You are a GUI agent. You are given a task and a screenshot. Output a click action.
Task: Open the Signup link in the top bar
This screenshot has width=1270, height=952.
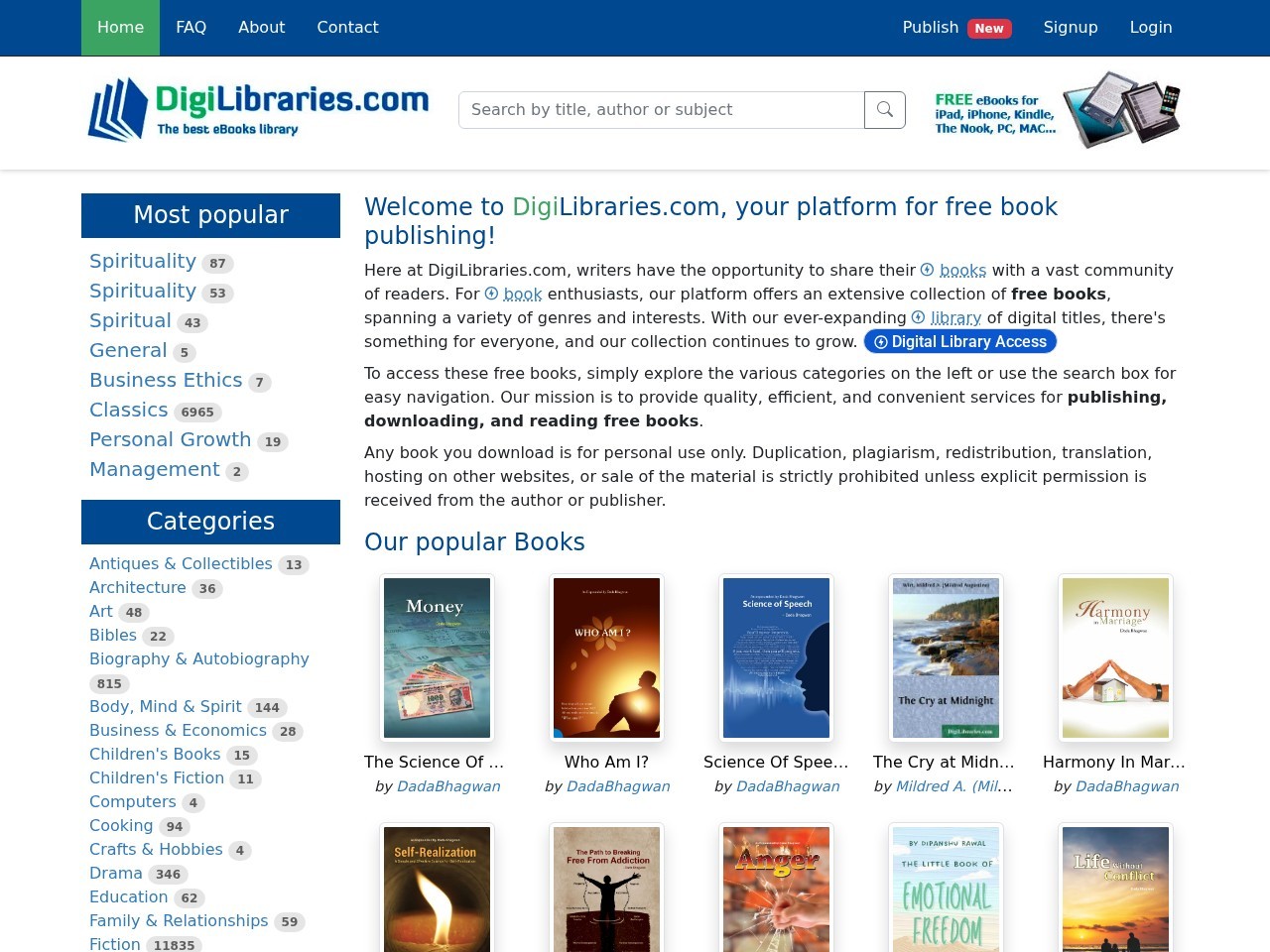tap(1071, 28)
